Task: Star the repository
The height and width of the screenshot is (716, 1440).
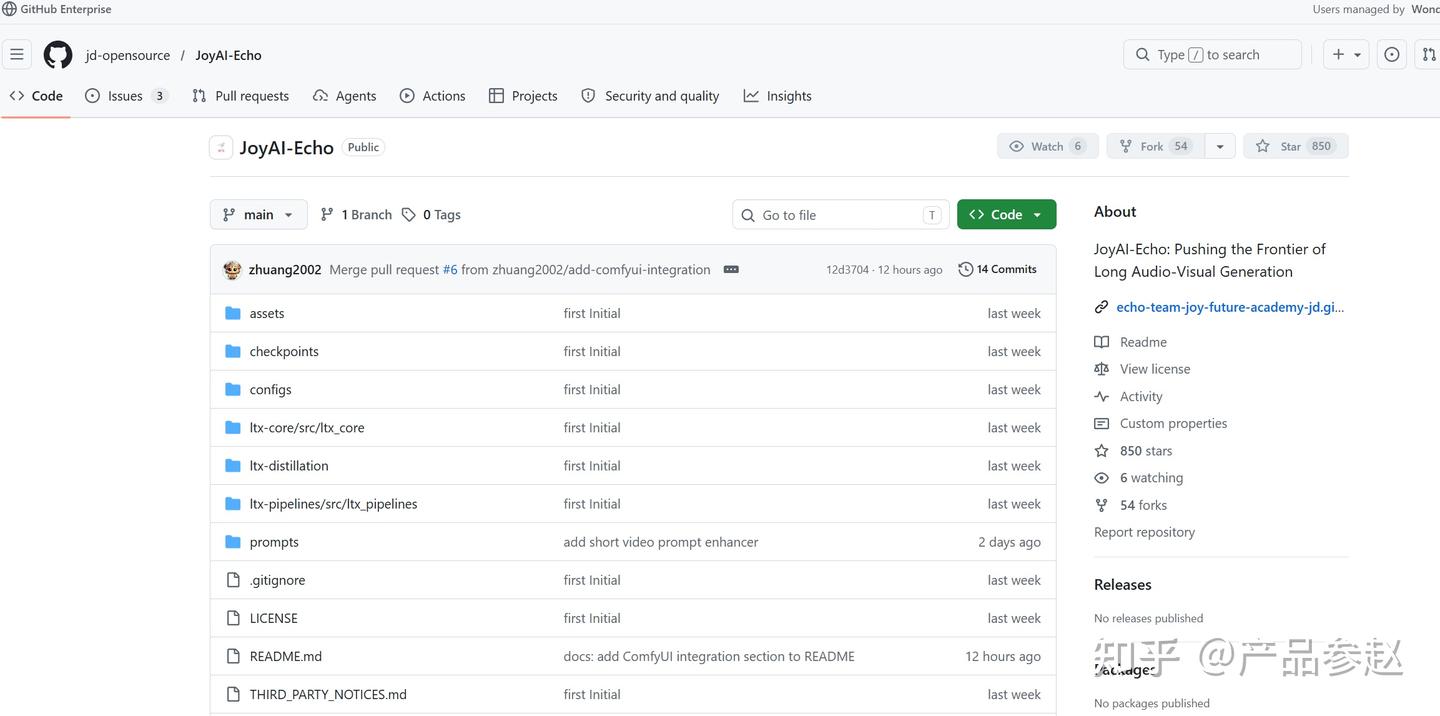Action: pyautogui.click(x=1296, y=146)
